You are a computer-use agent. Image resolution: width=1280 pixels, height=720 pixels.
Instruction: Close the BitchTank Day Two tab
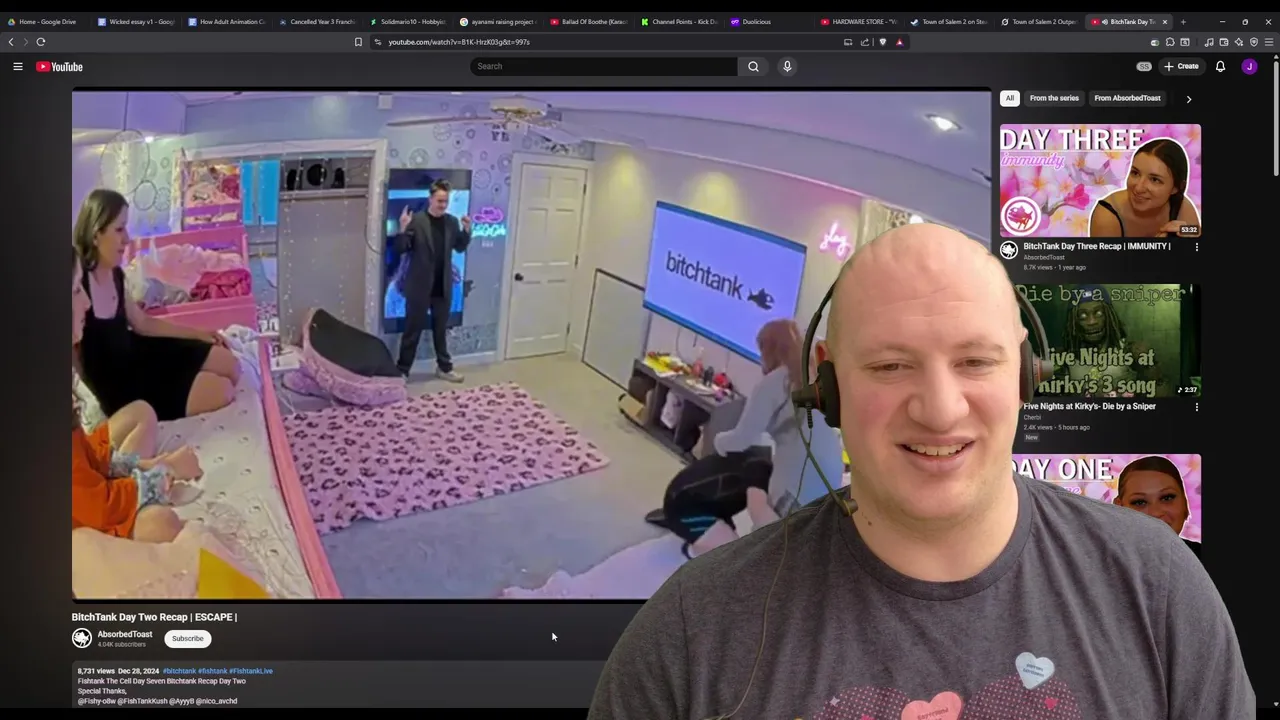click(1164, 21)
